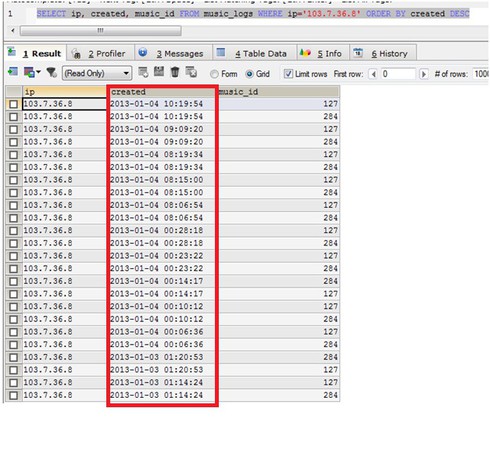The image size is (490, 469).
Task: Open the 6 History tab
Action: pyautogui.click(x=383, y=53)
